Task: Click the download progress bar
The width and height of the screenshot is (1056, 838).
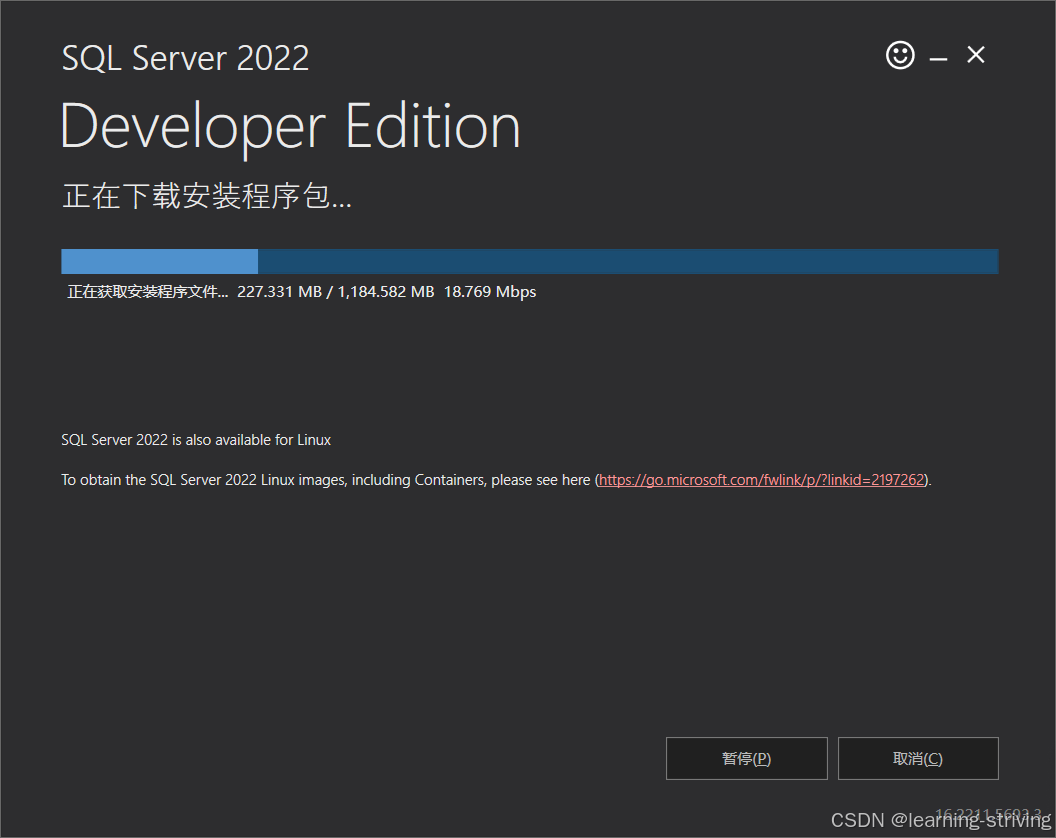Action: (529, 261)
